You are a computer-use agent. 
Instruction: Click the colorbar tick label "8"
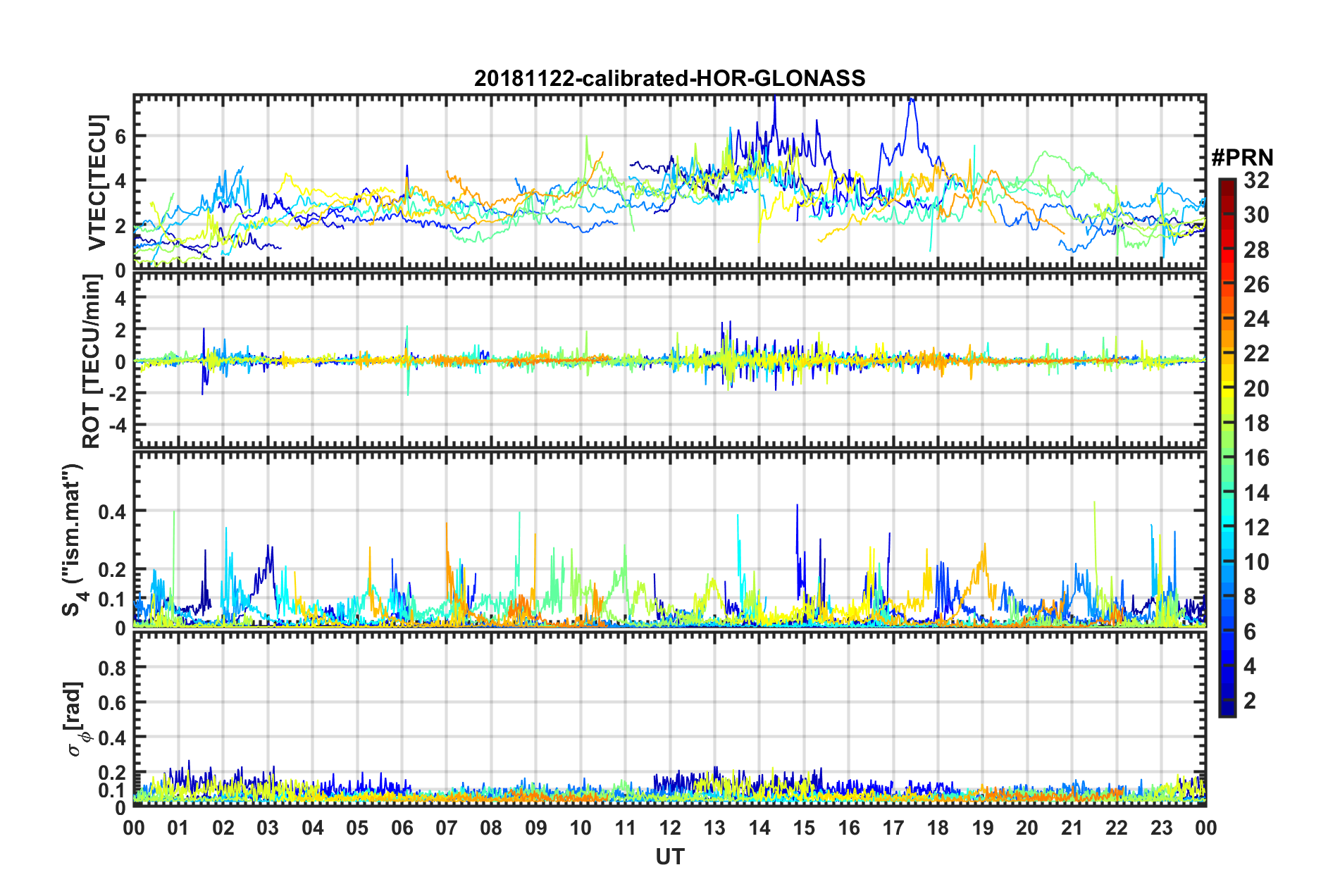coord(1251,597)
